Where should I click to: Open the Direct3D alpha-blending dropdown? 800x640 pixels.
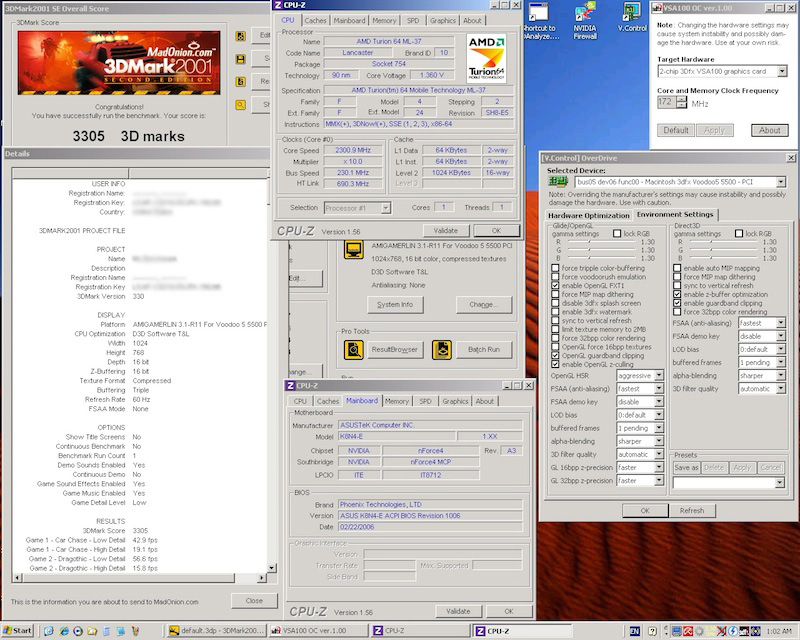781,375
